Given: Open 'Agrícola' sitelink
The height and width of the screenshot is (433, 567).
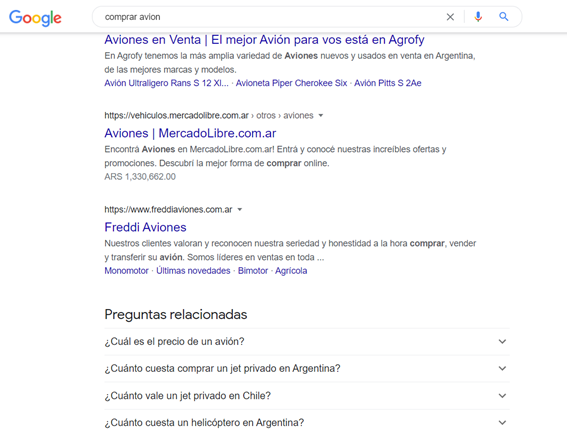Looking at the screenshot, I should (291, 271).
